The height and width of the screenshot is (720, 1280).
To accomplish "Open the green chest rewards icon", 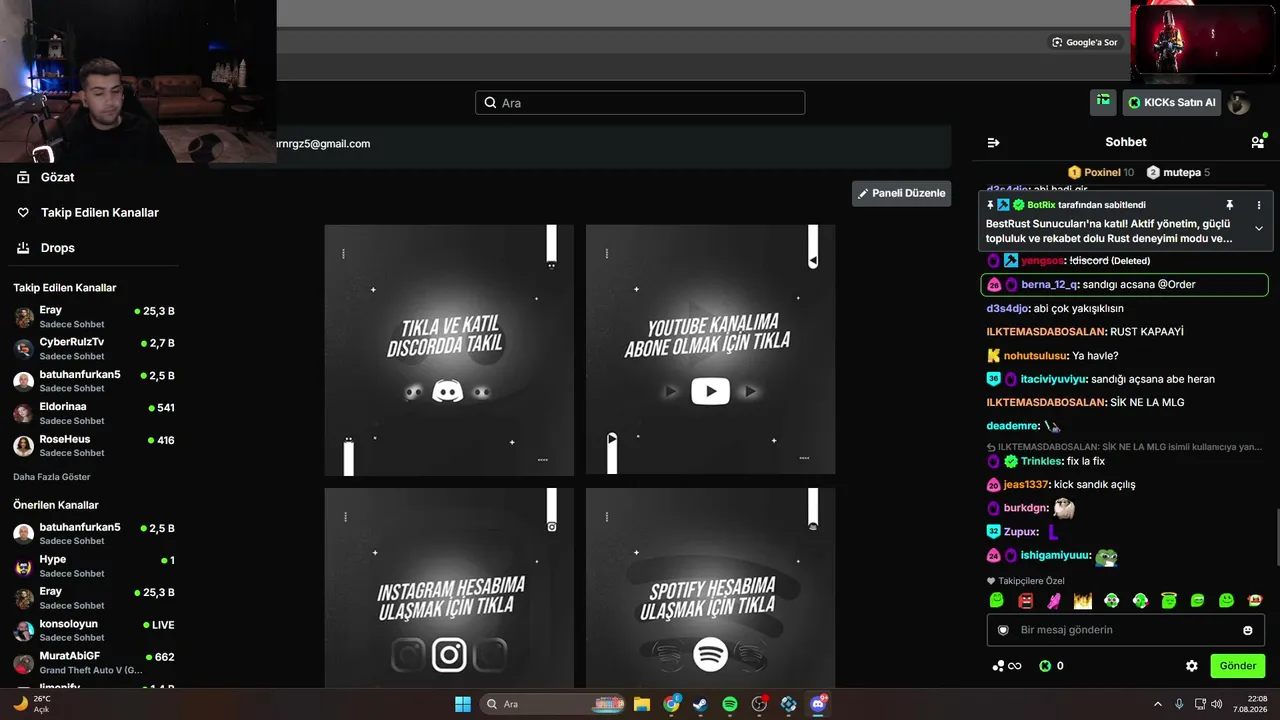I will (x=1103, y=101).
